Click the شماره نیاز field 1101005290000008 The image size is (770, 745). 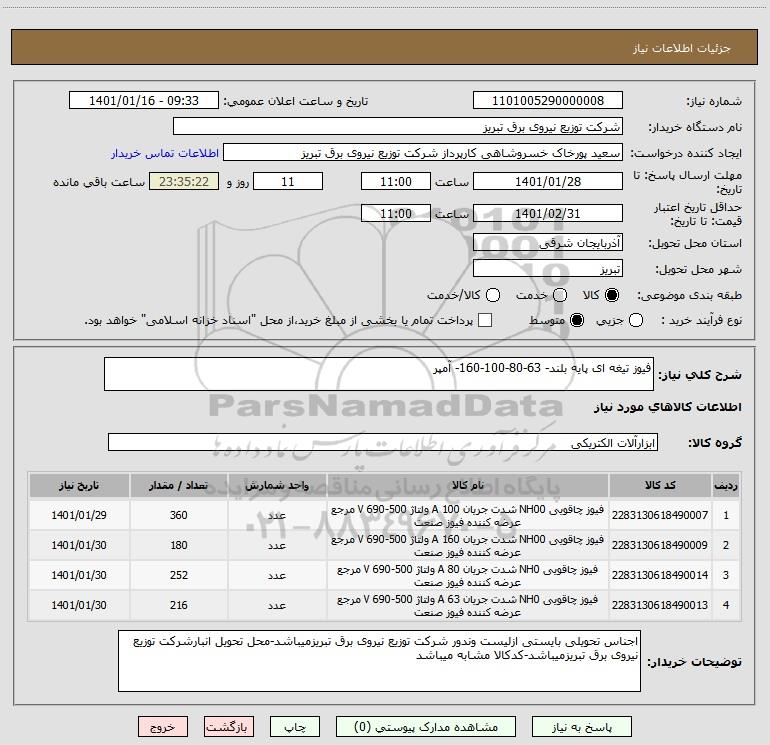coord(548,101)
